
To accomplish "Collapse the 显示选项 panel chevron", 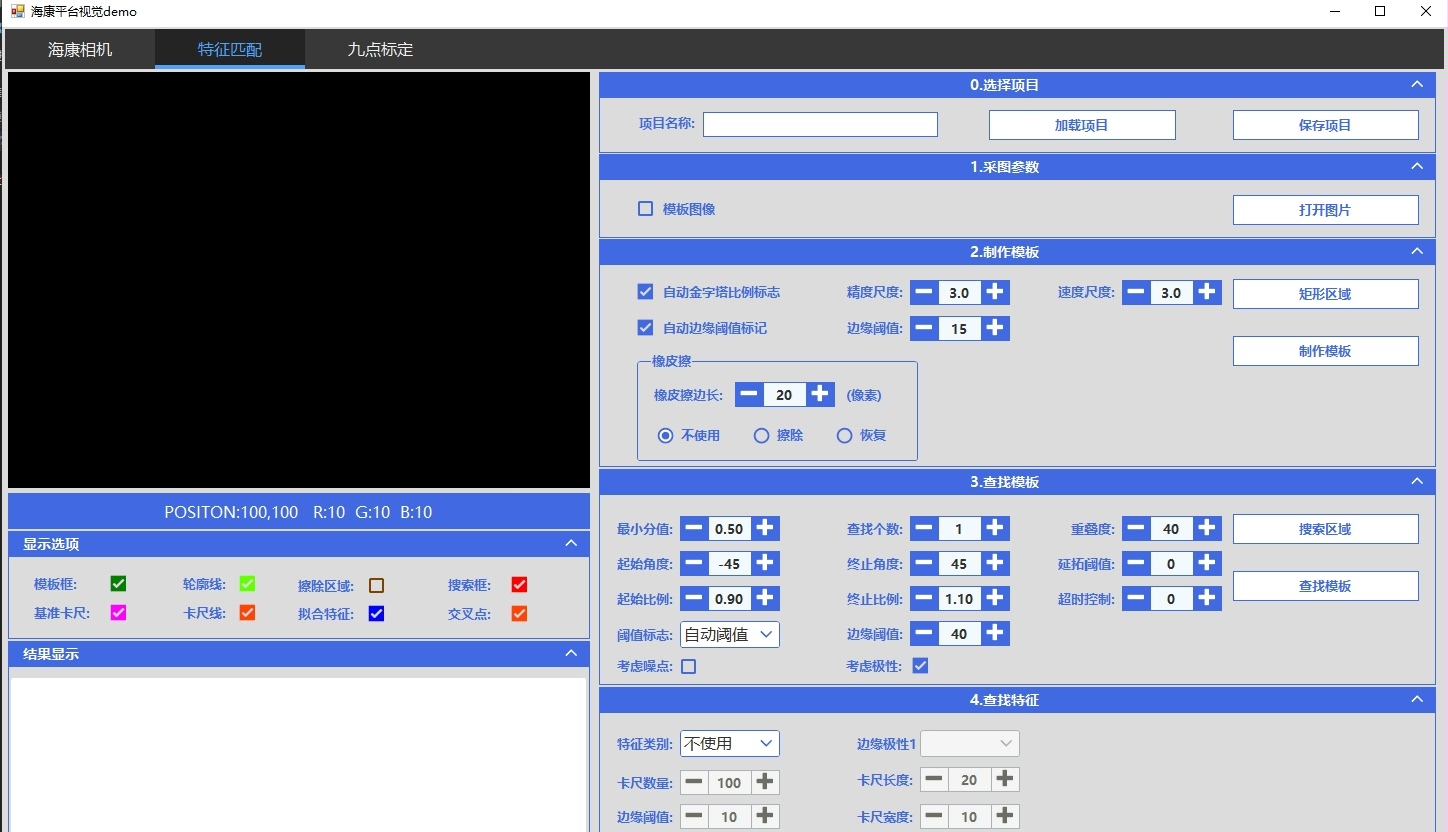I will tap(571, 544).
